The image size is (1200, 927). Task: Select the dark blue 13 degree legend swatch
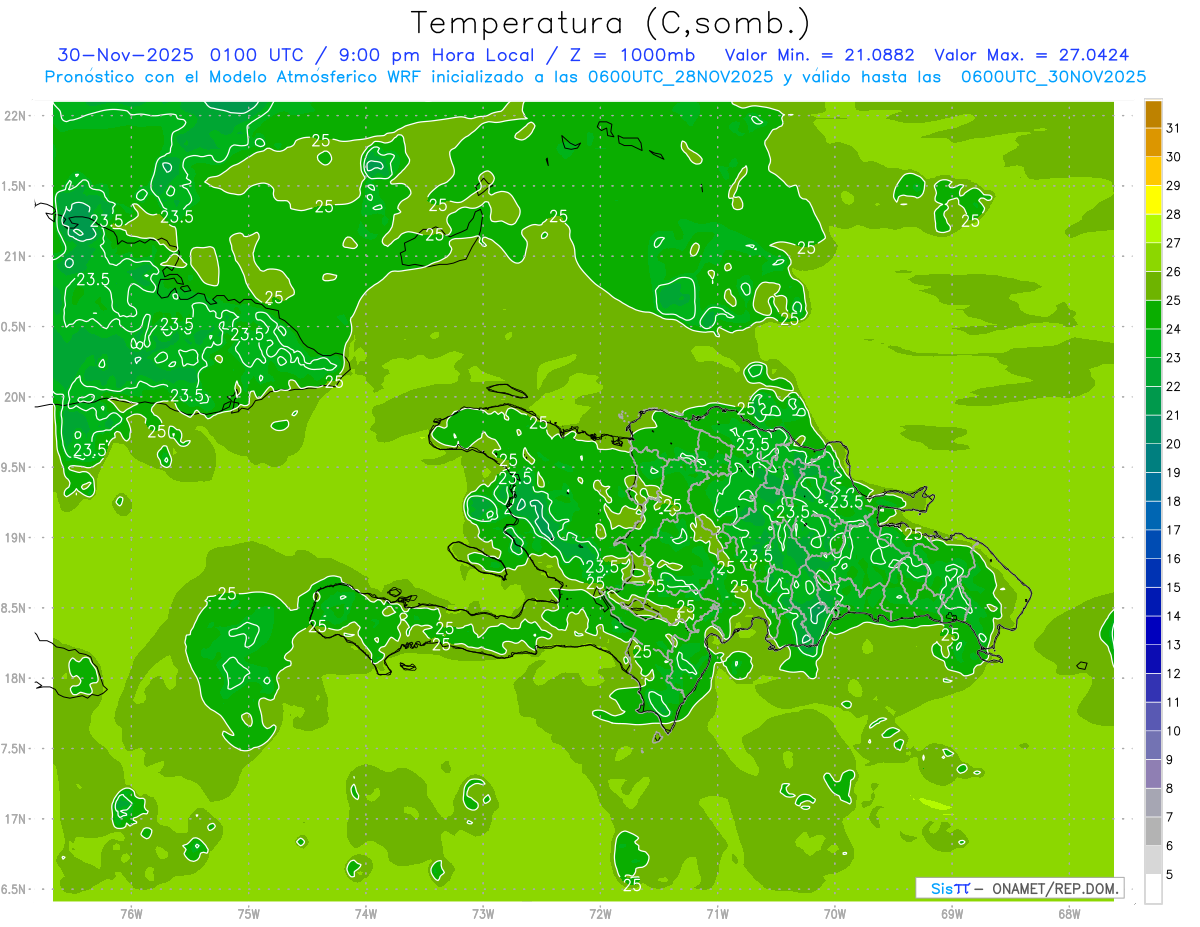point(1153,631)
